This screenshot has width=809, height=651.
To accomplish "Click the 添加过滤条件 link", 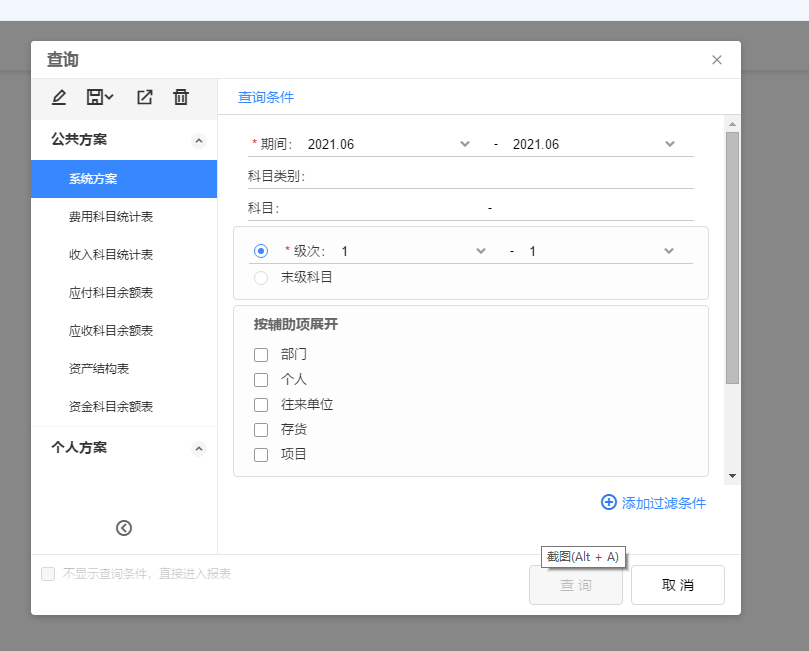I will (x=664, y=503).
